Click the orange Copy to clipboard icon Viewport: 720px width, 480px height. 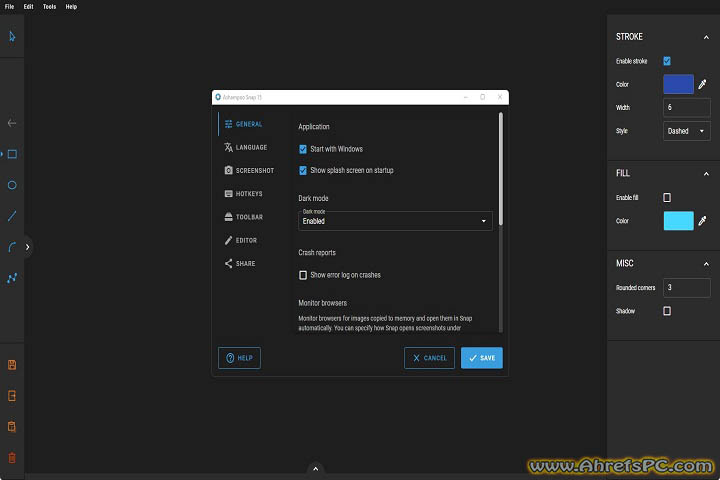tap(12, 426)
